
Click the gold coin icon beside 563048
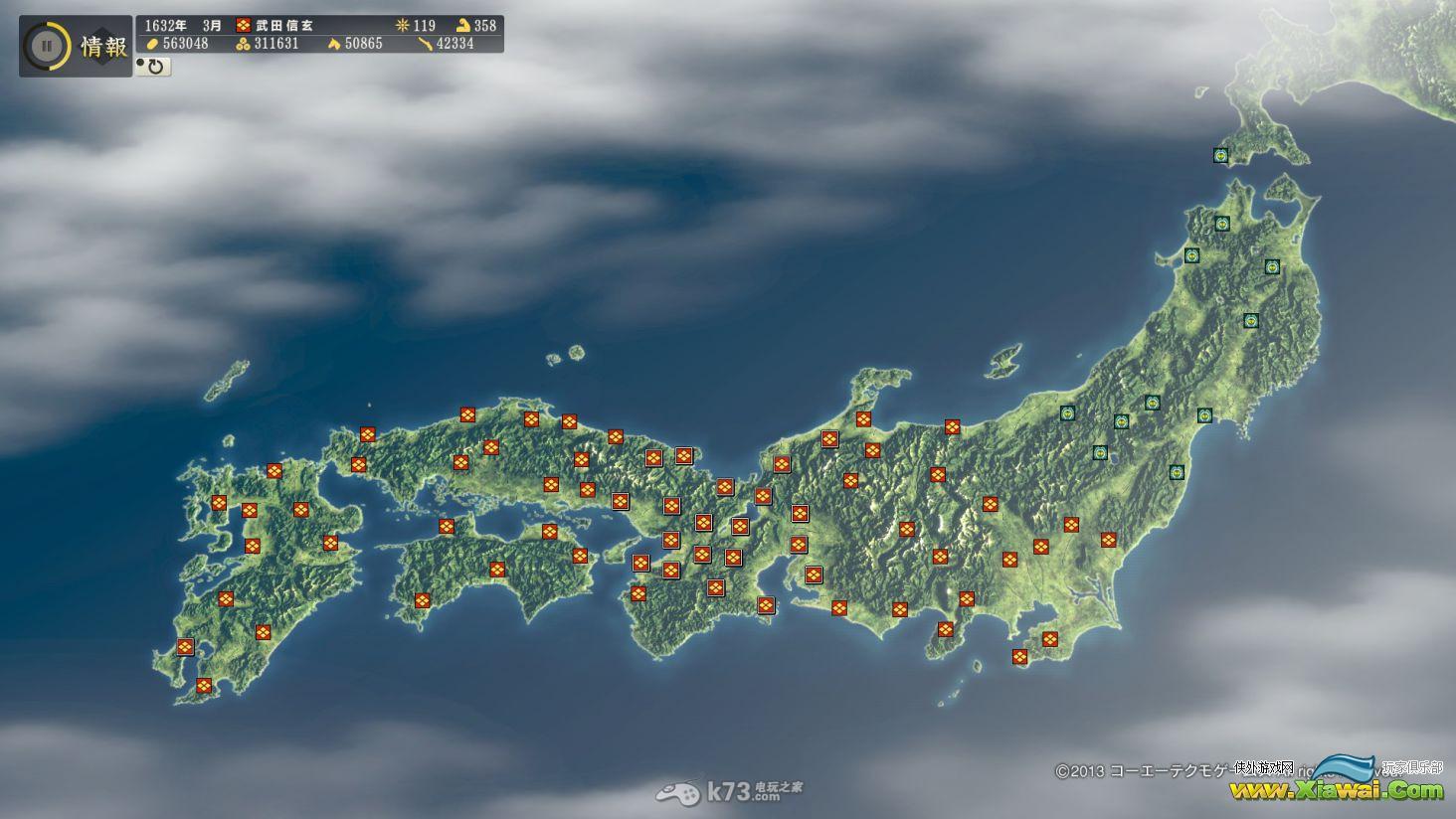pyautogui.click(x=152, y=44)
